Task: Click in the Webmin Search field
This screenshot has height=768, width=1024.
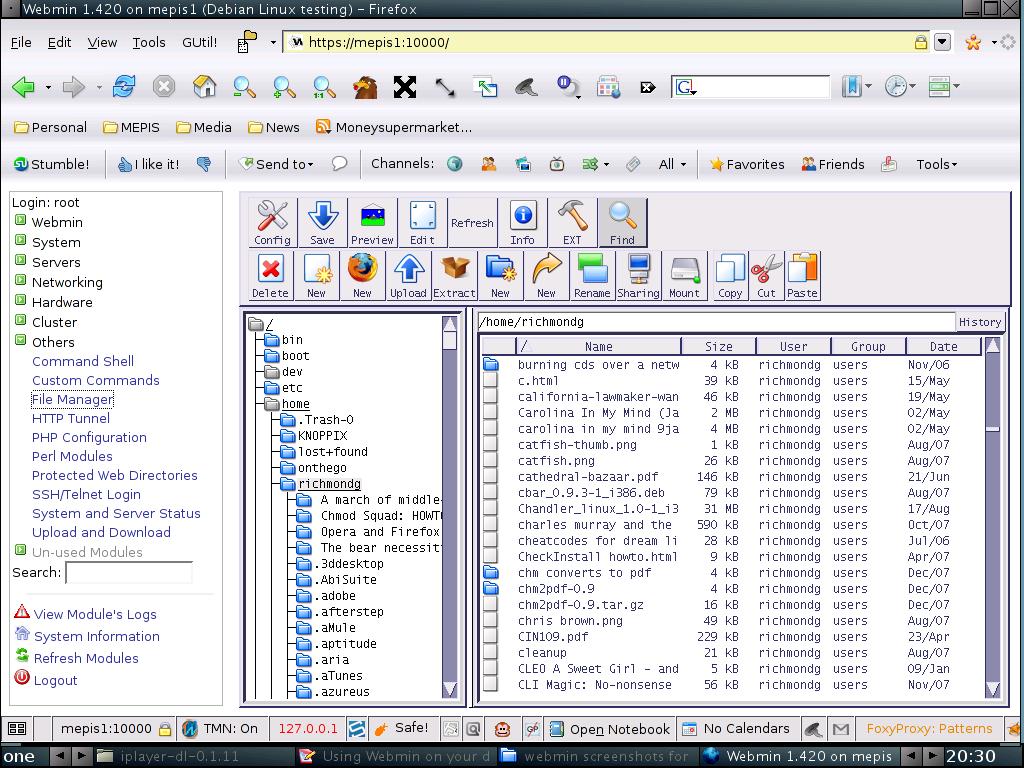Action: click(x=129, y=573)
